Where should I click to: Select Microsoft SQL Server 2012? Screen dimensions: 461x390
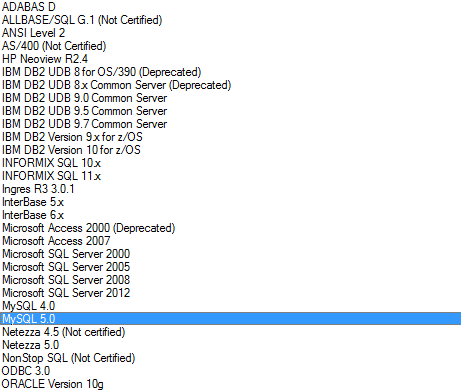(66, 293)
